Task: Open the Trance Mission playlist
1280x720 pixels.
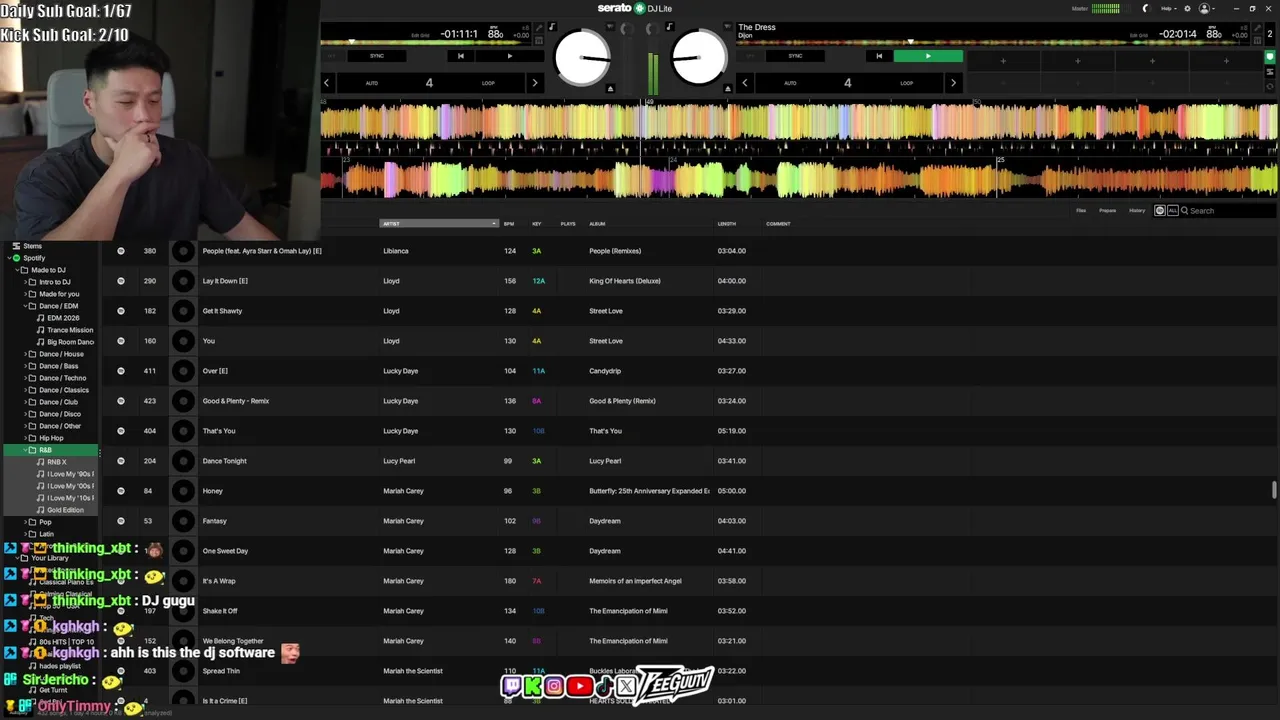Action: pos(70,330)
